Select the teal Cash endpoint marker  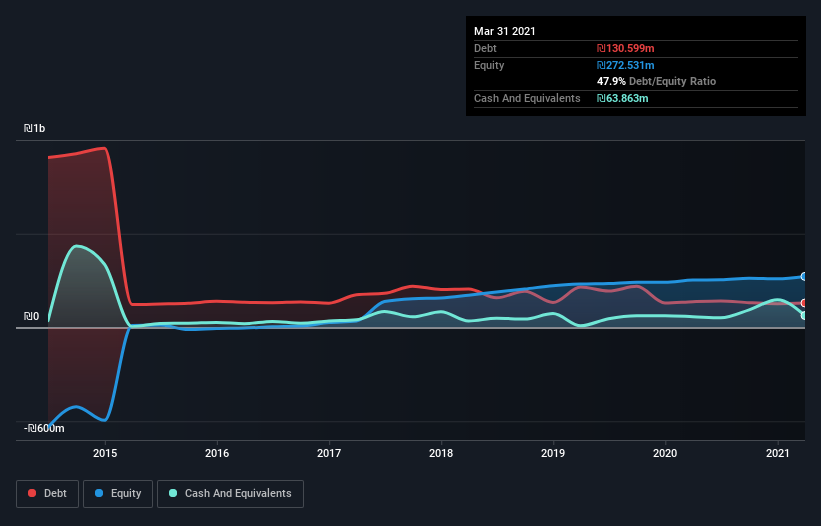[x=804, y=316]
